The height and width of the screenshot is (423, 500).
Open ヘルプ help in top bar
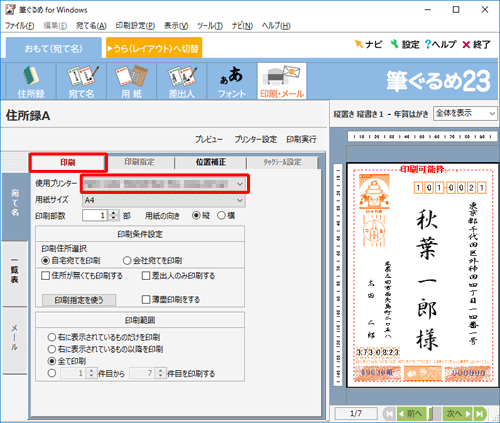coord(441,44)
